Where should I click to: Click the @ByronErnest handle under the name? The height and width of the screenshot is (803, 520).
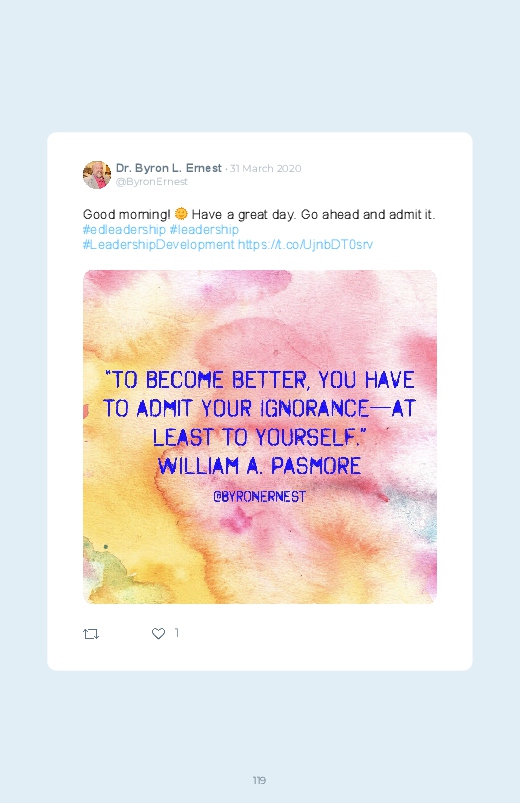[152, 182]
